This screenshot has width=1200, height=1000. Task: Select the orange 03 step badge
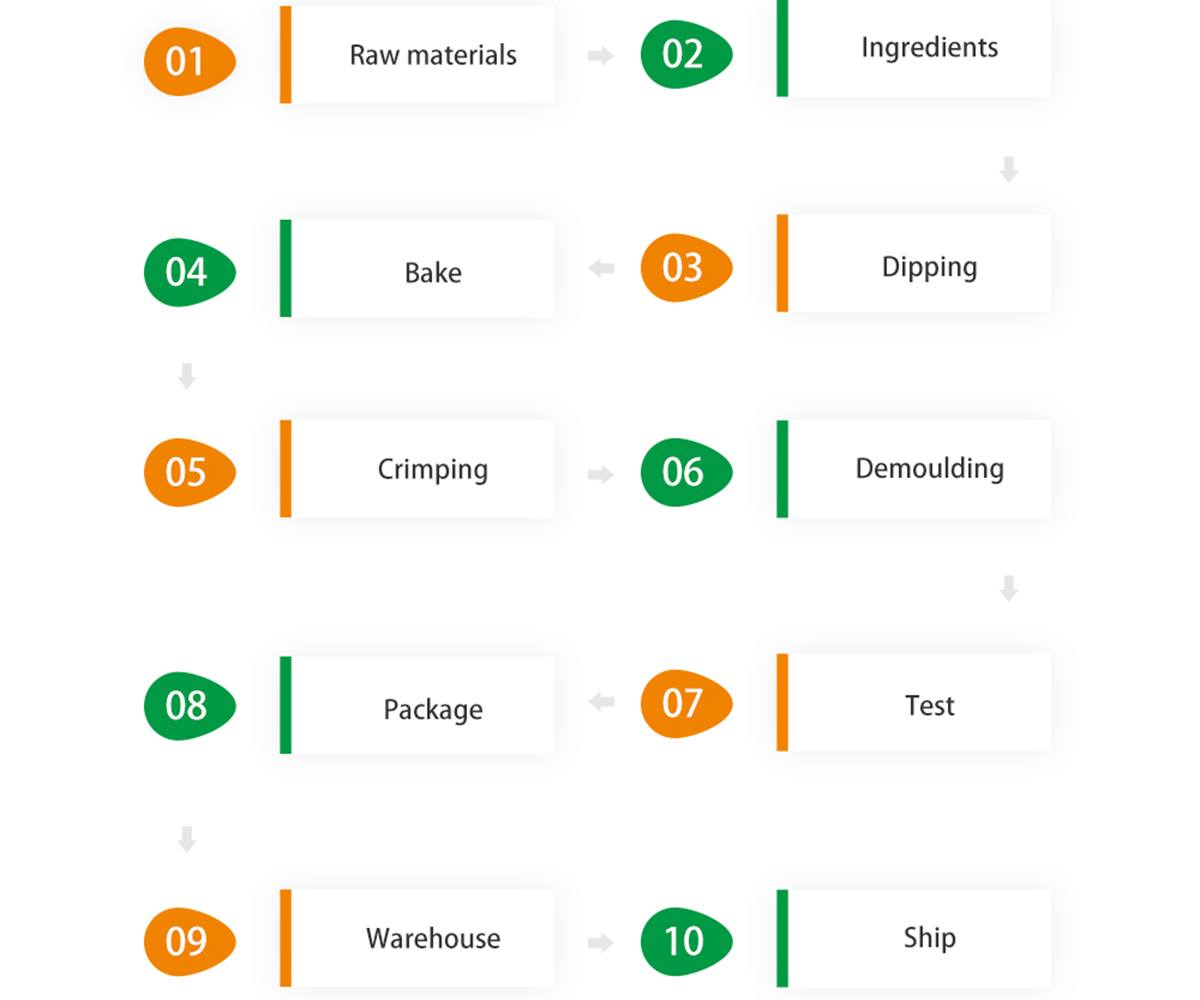(x=686, y=268)
